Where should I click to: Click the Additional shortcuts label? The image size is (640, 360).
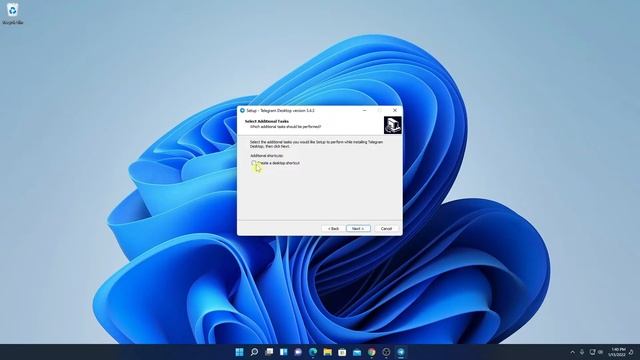click(267, 156)
